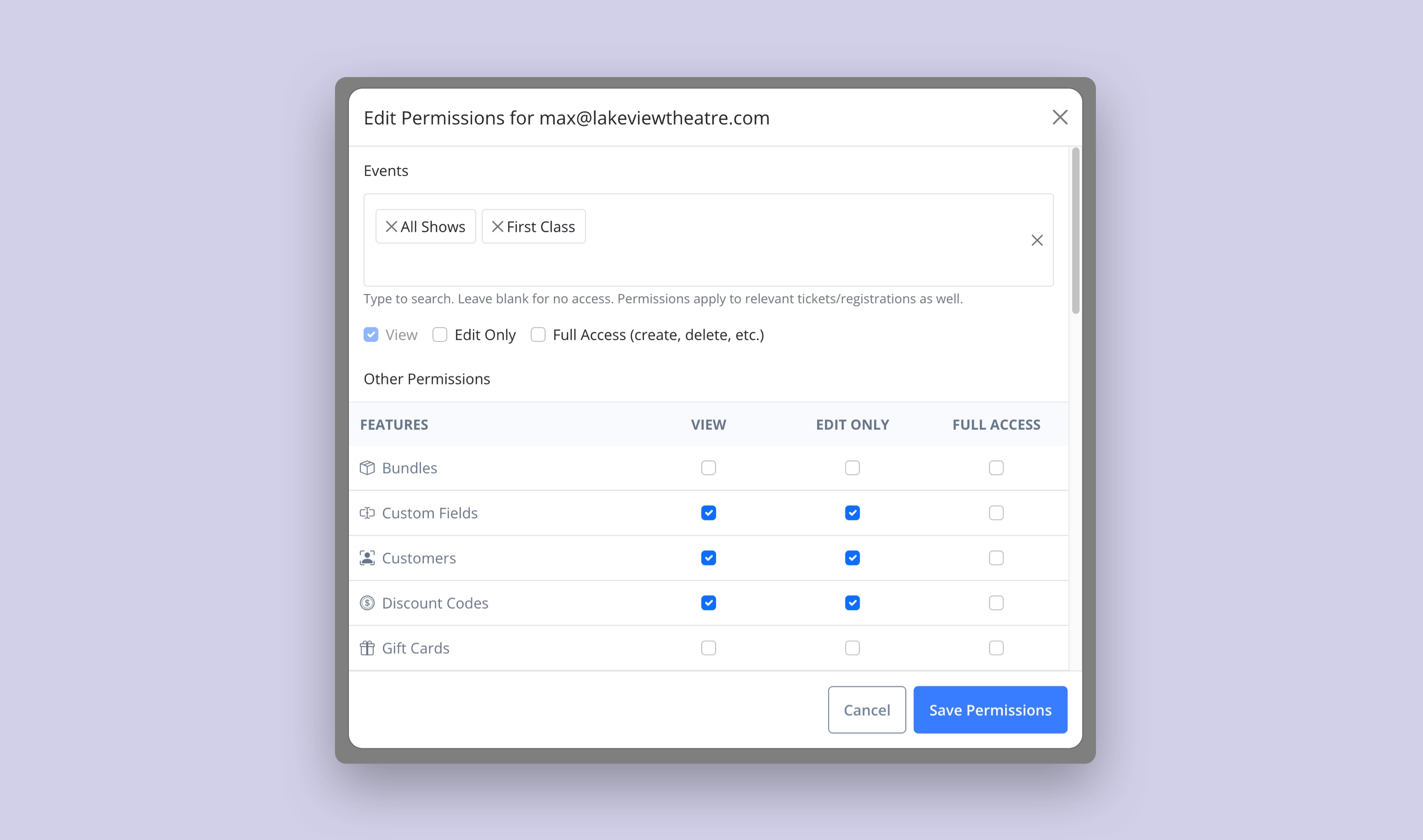The height and width of the screenshot is (840, 1423).
Task: Click the Gift Cards gift icon
Action: [367, 648]
